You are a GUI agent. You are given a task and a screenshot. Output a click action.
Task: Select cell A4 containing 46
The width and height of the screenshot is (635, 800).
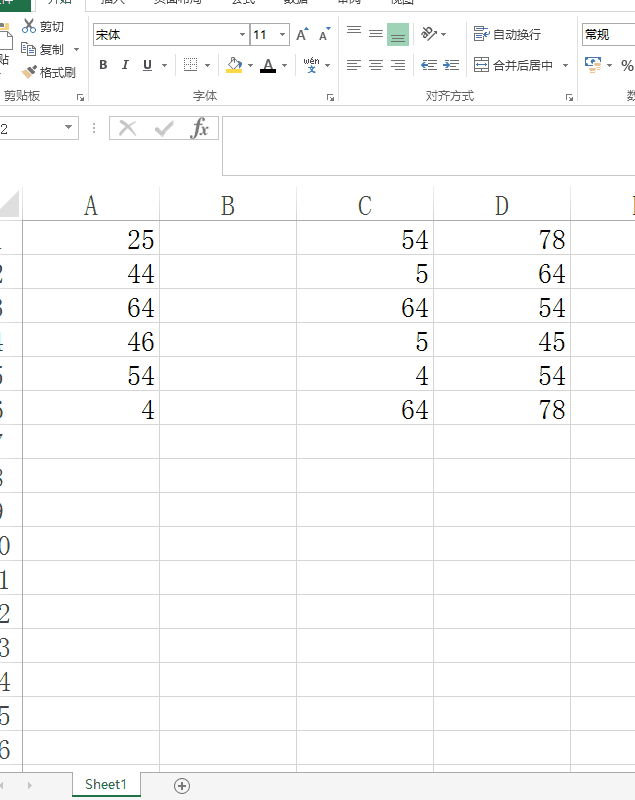91,340
